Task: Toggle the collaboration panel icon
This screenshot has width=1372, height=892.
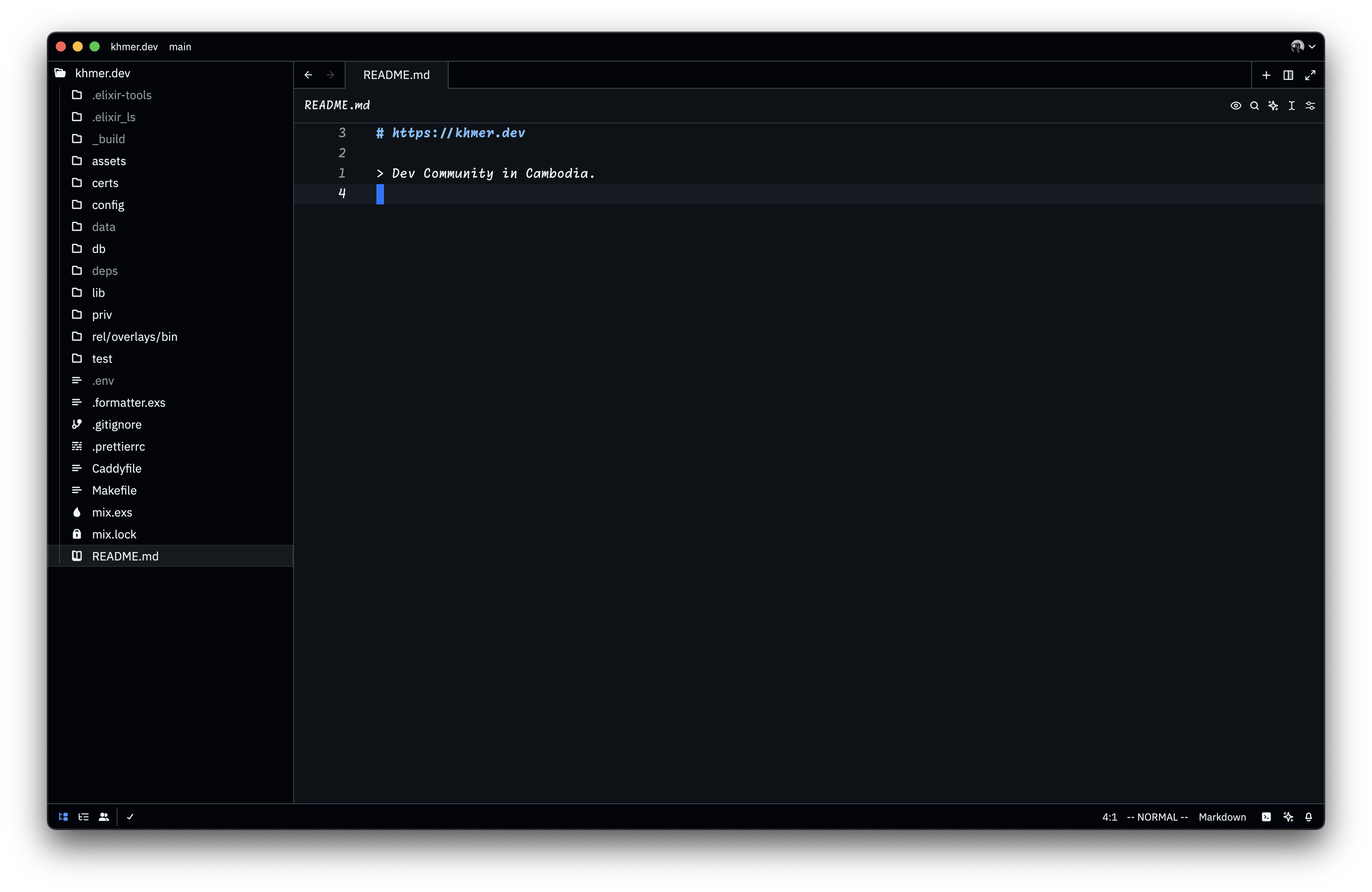Action: [104, 816]
